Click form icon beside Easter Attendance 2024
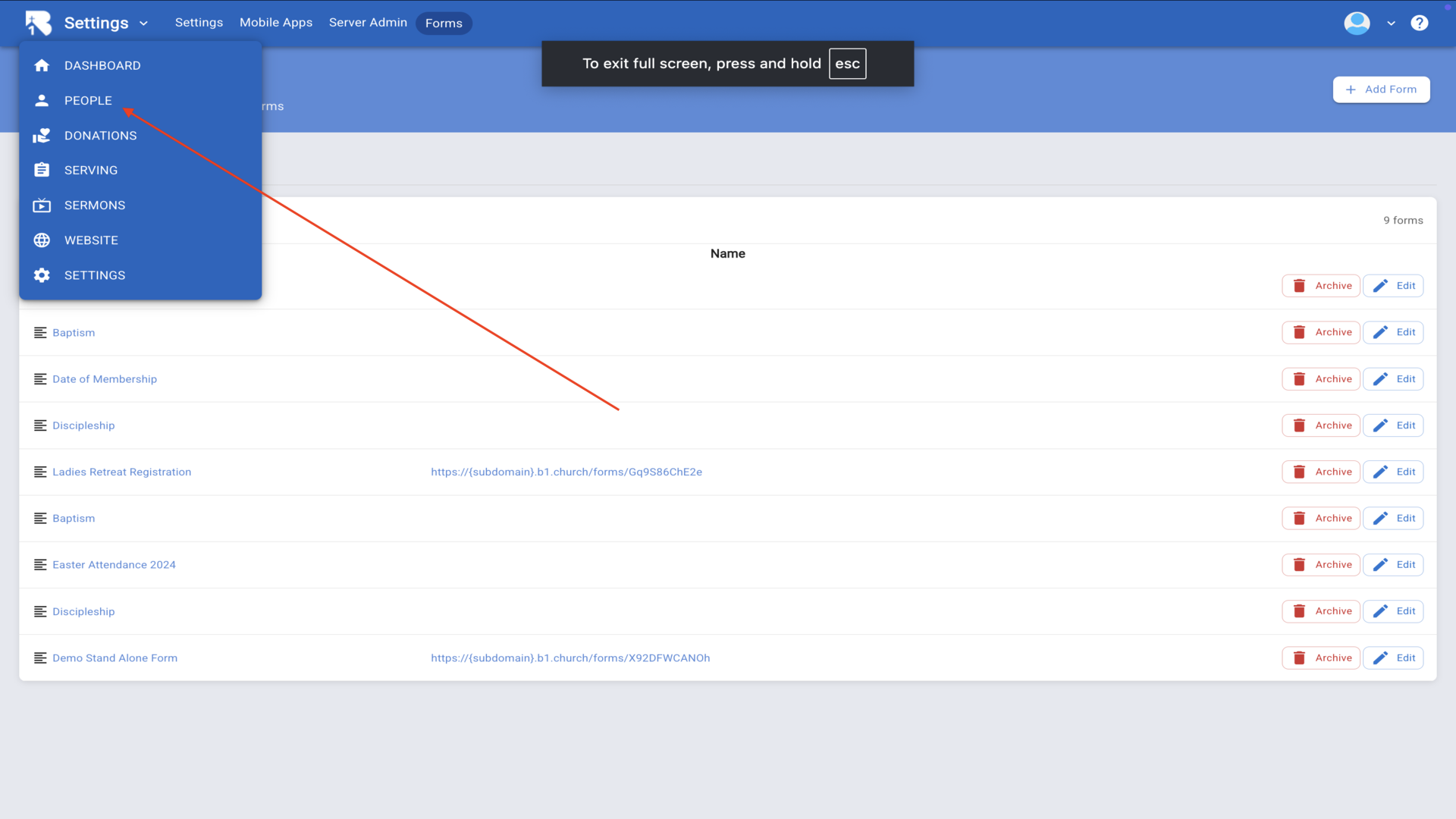 pos(40,565)
